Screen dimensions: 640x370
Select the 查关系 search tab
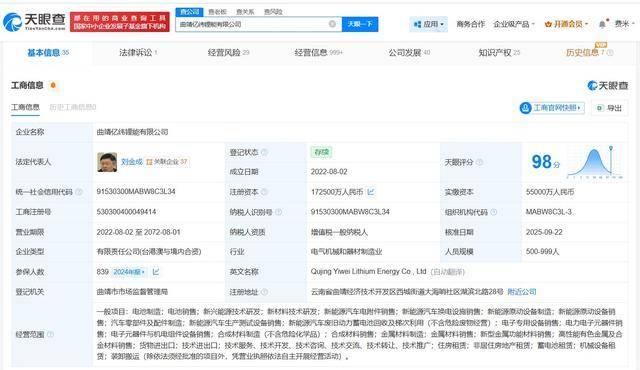[x=245, y=12]
